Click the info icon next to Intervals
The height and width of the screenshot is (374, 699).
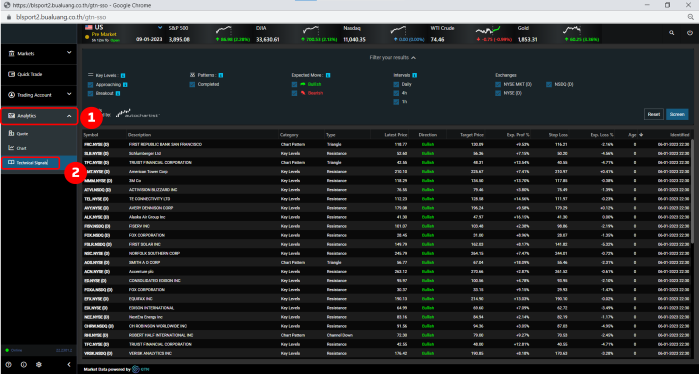(415, 75)
